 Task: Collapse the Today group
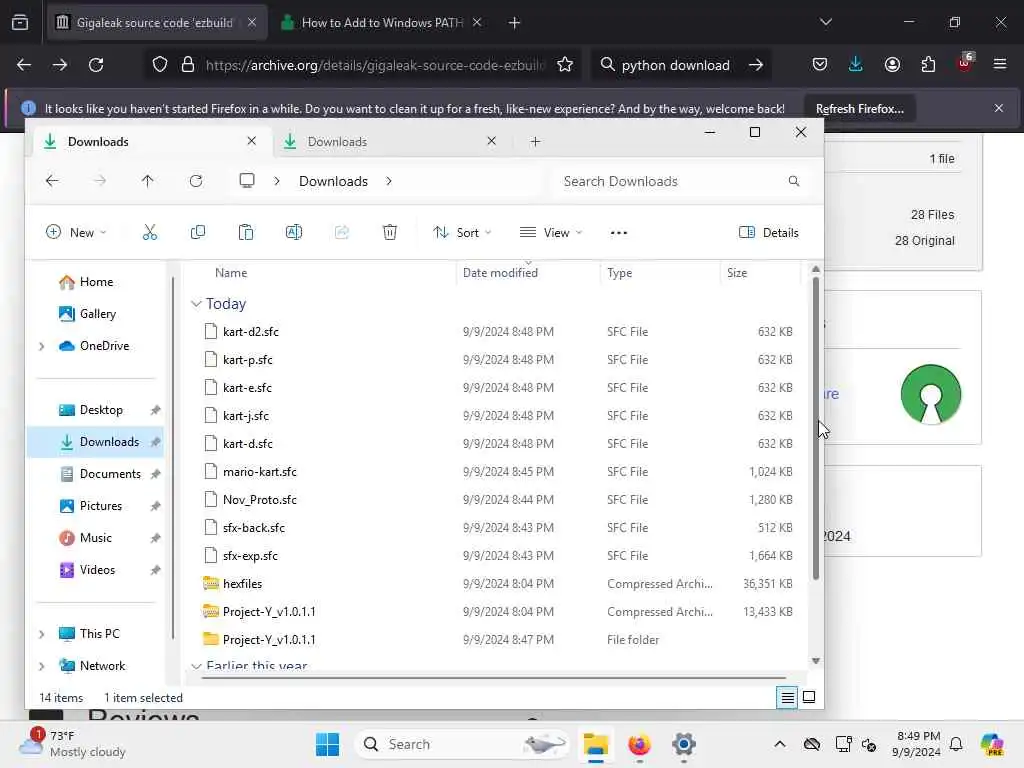[x=196, y=304]
